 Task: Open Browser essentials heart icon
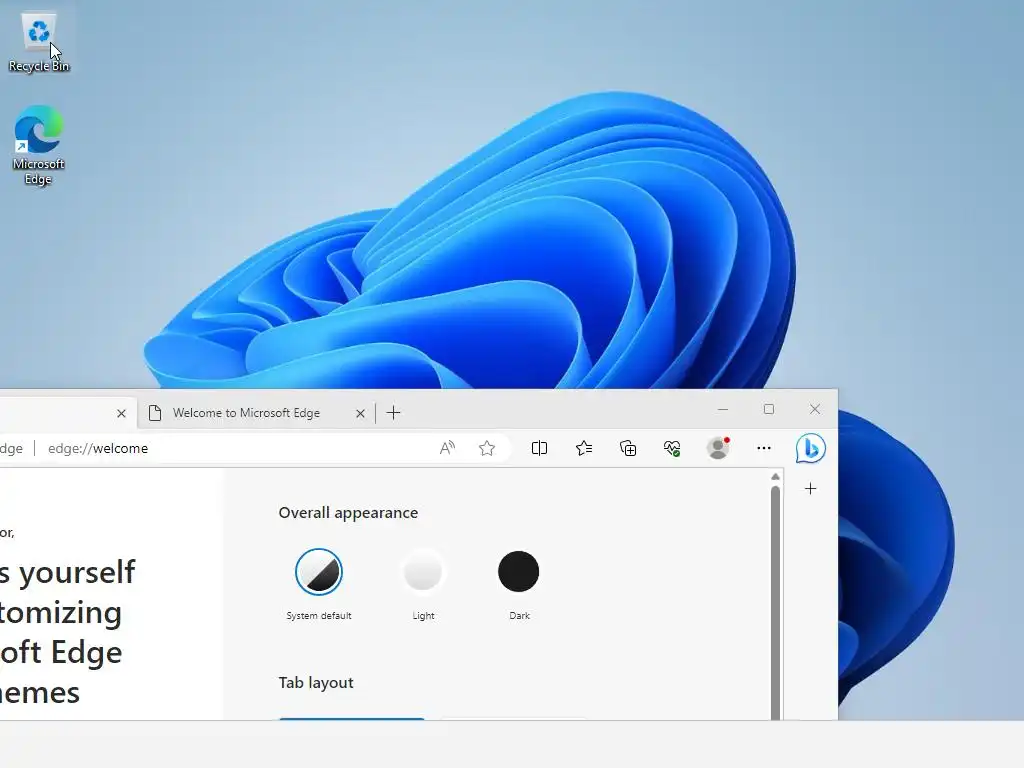point(672,448)
